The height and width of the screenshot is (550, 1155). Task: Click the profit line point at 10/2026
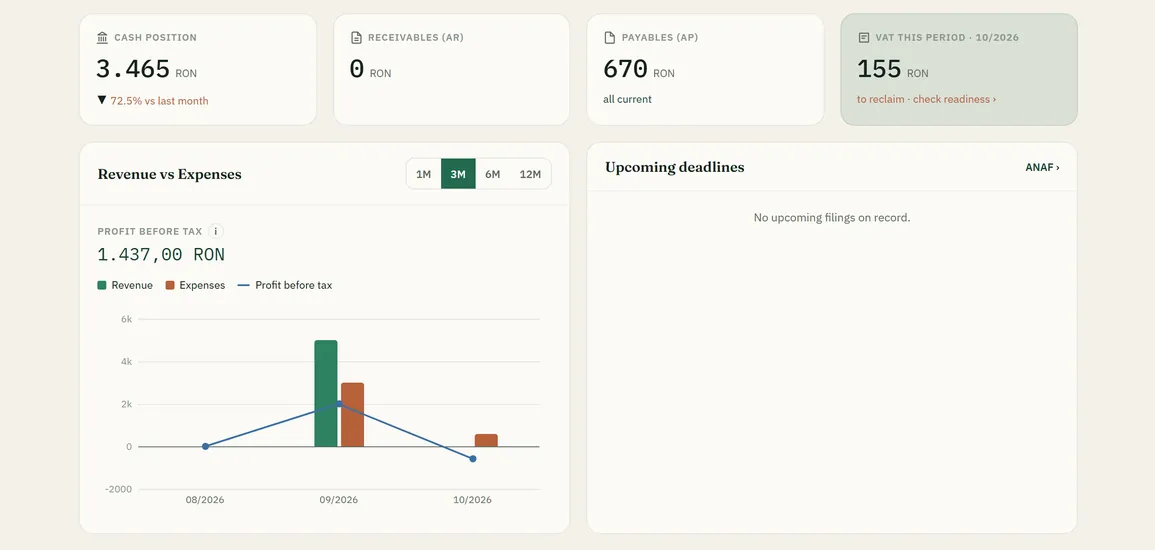point(473,459)
